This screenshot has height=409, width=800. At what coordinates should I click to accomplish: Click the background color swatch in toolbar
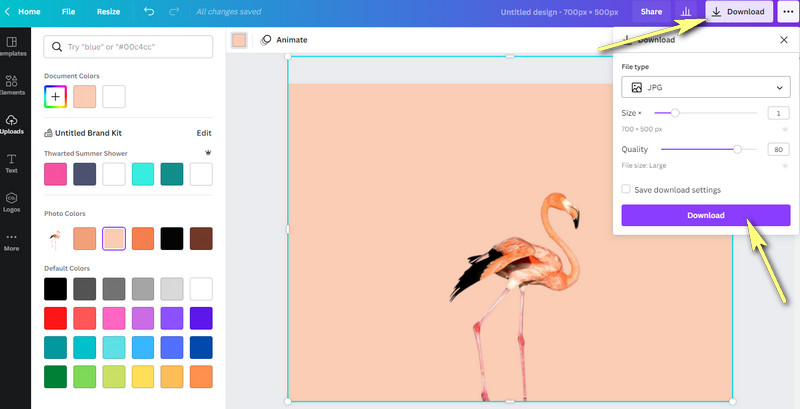tap(239, 40)
